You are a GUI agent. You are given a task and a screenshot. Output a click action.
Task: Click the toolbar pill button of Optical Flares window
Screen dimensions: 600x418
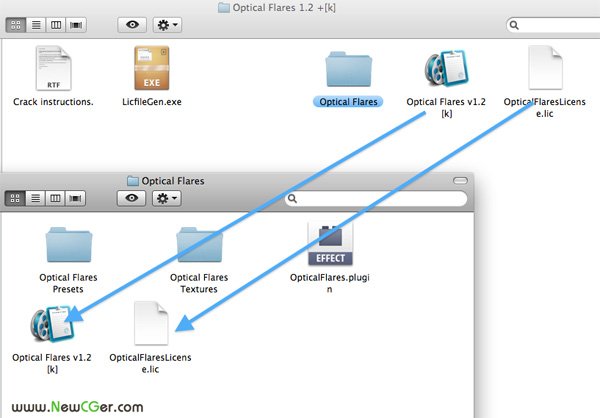pyautogui.click(x=460, y=181)
